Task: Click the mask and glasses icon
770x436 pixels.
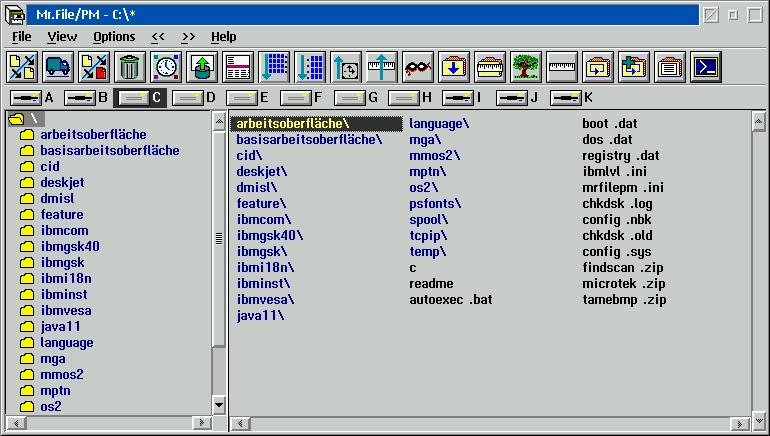Action: (x=417, y=67)
